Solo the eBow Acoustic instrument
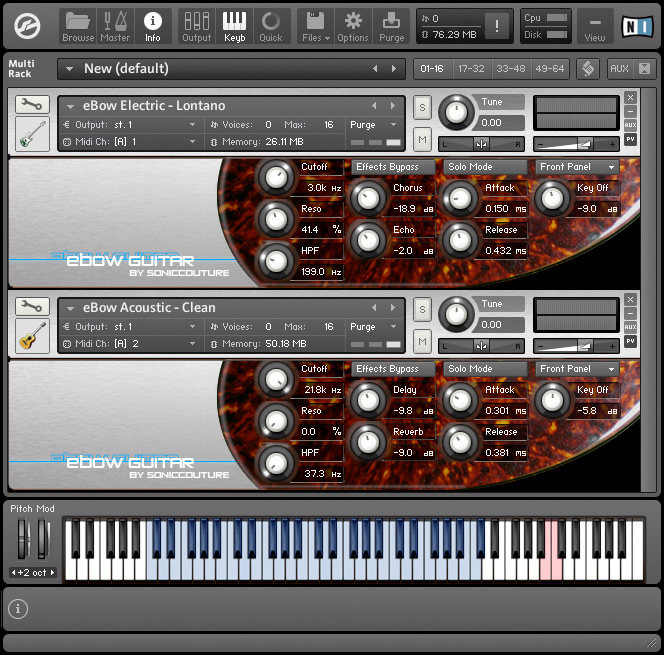The image size is (664, 655). coord(422,310)
